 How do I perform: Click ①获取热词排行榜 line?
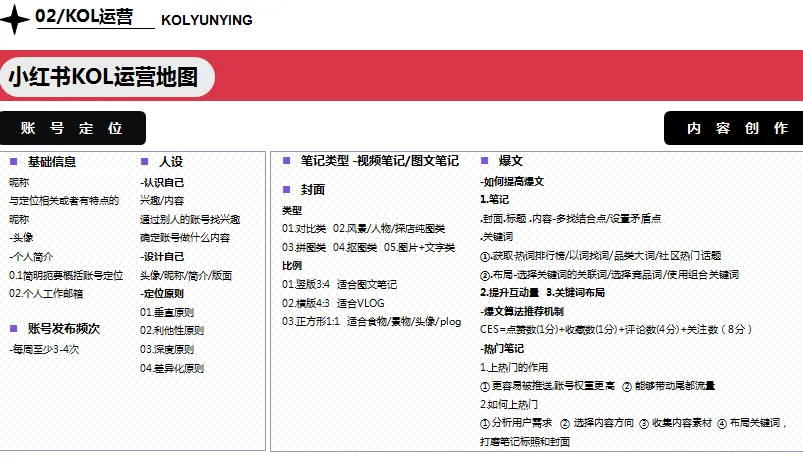click(601, 256)
